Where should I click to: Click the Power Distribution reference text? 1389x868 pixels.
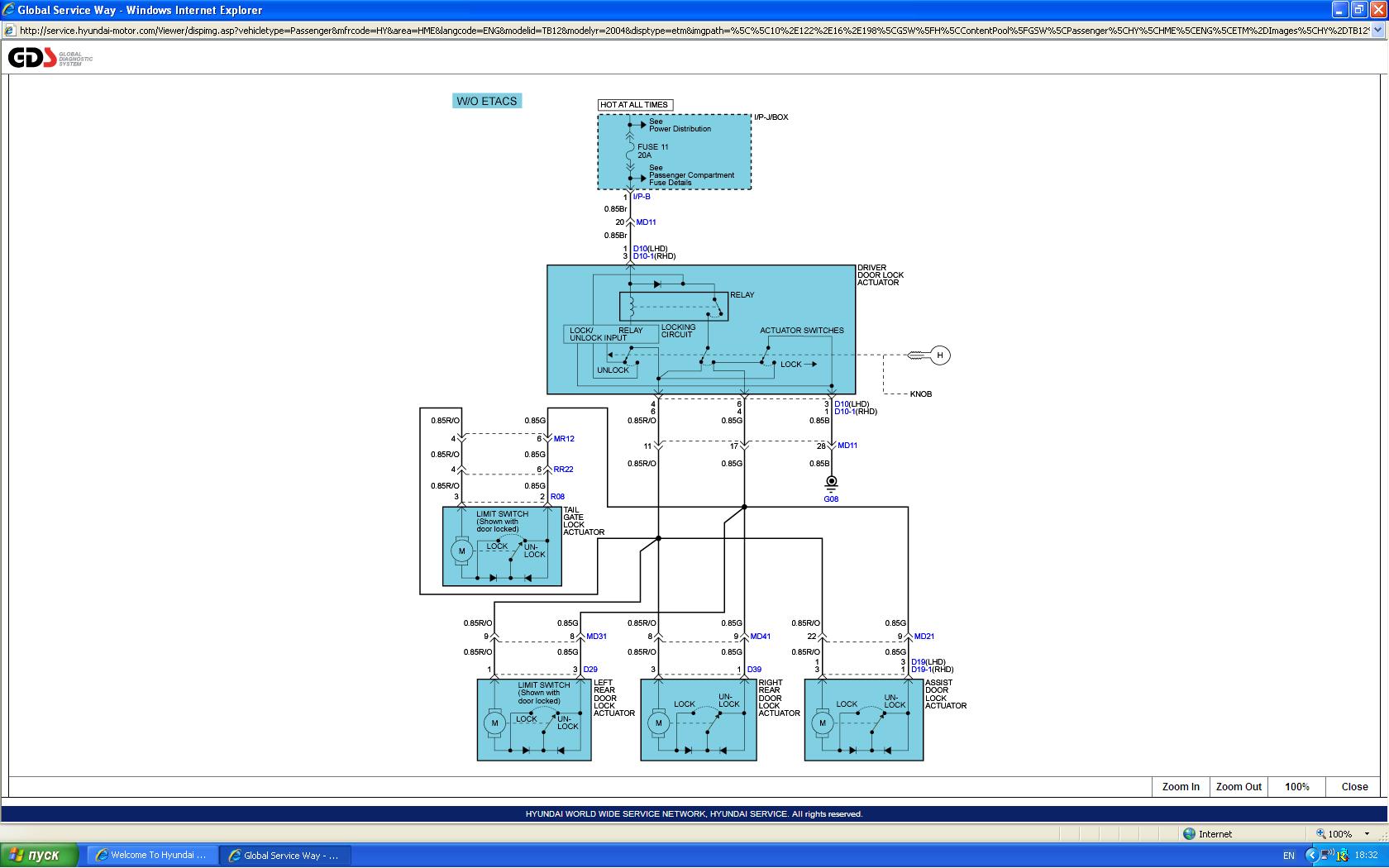(680, 129)
